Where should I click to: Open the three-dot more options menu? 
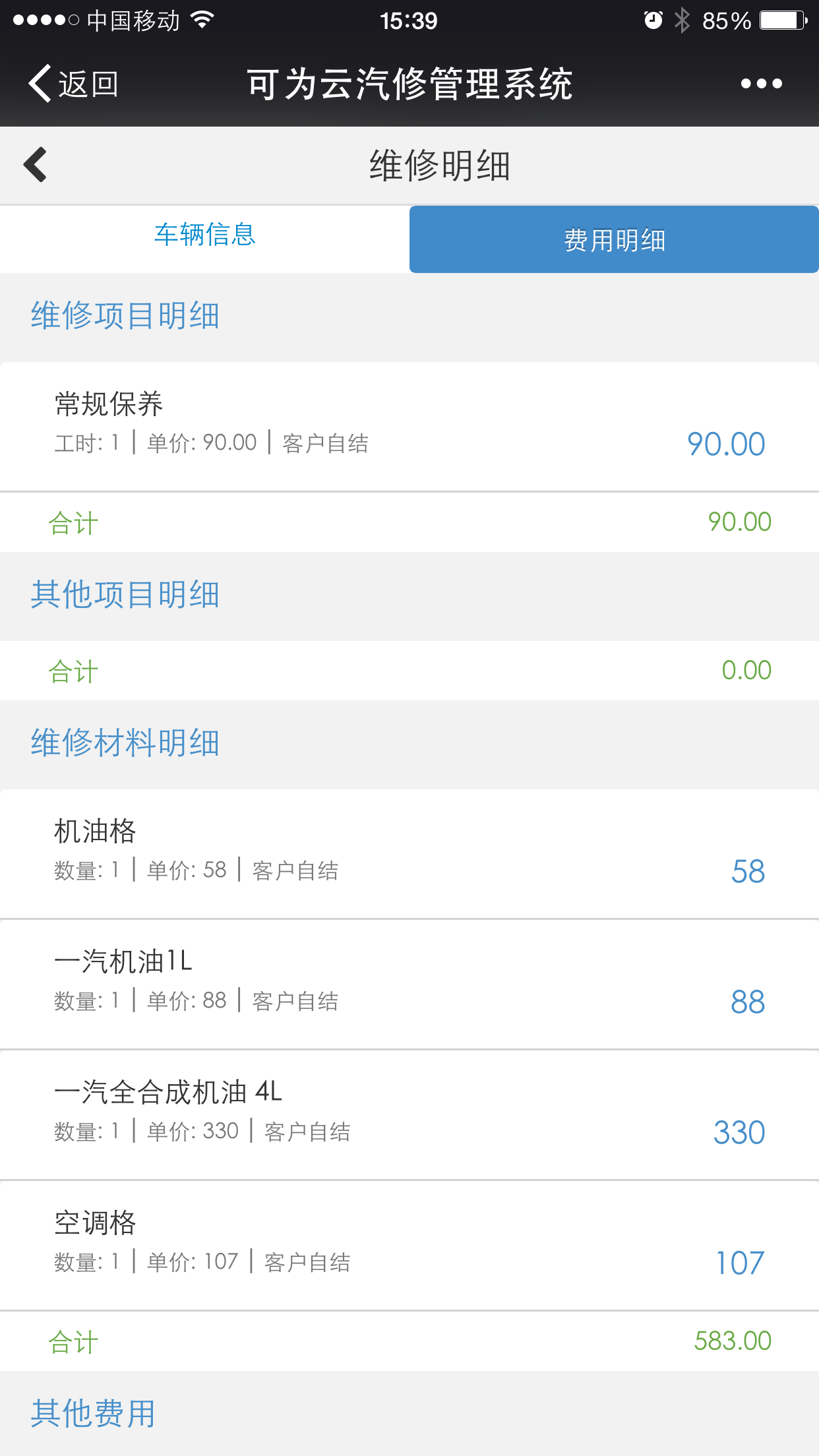tap(761, 84)
